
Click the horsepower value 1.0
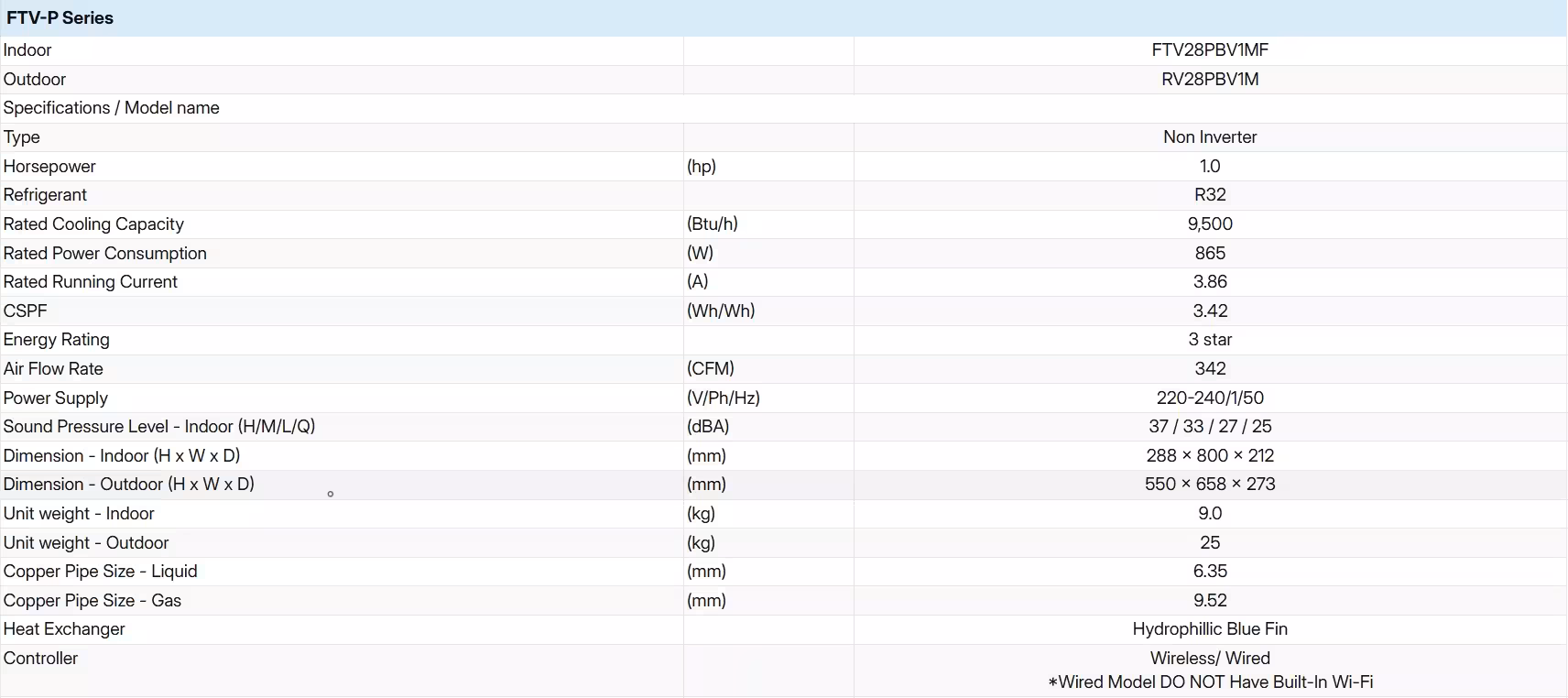[x=1210, y=167]
